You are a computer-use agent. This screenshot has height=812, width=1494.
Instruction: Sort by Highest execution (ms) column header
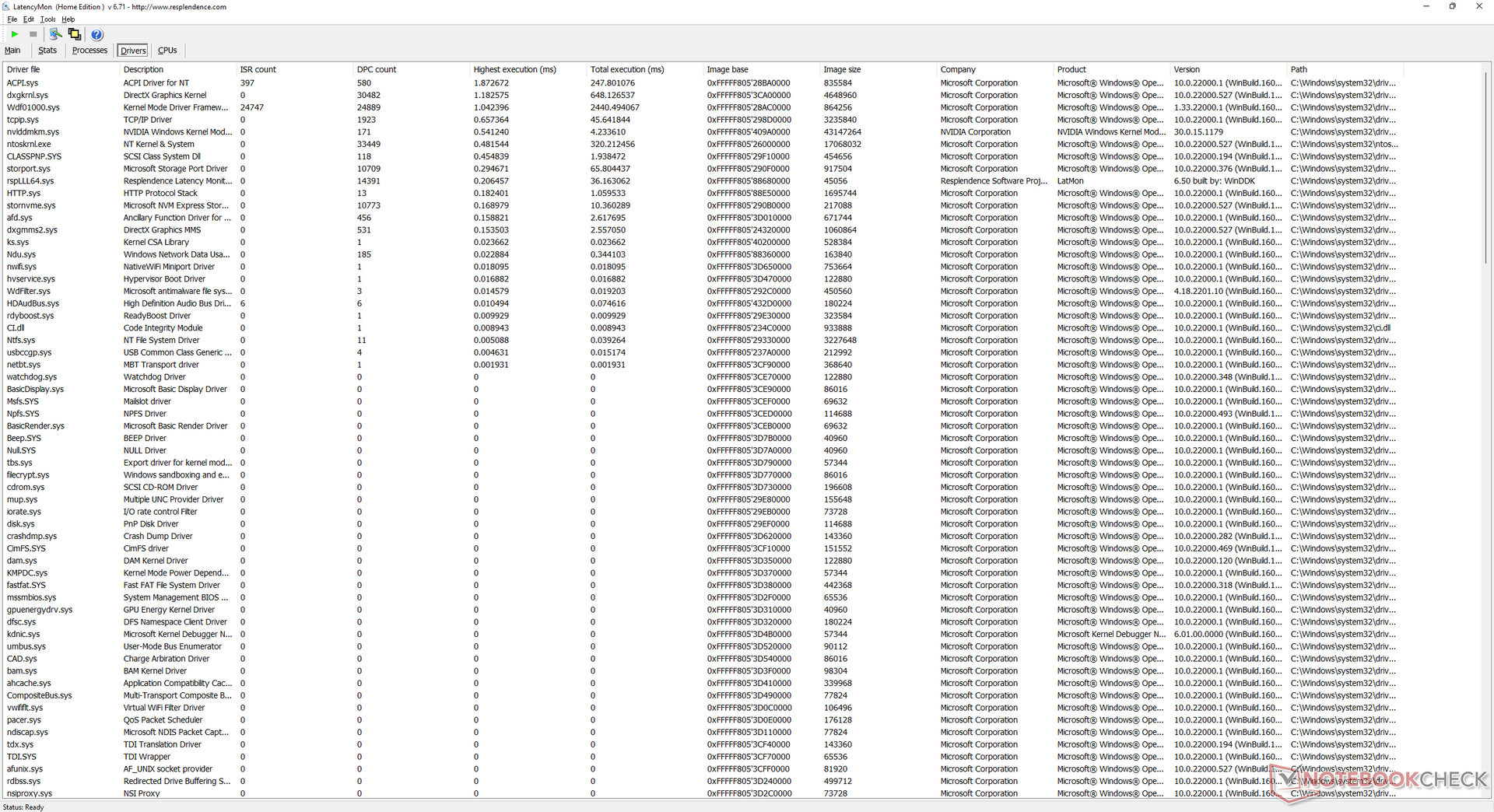point(514,69)
